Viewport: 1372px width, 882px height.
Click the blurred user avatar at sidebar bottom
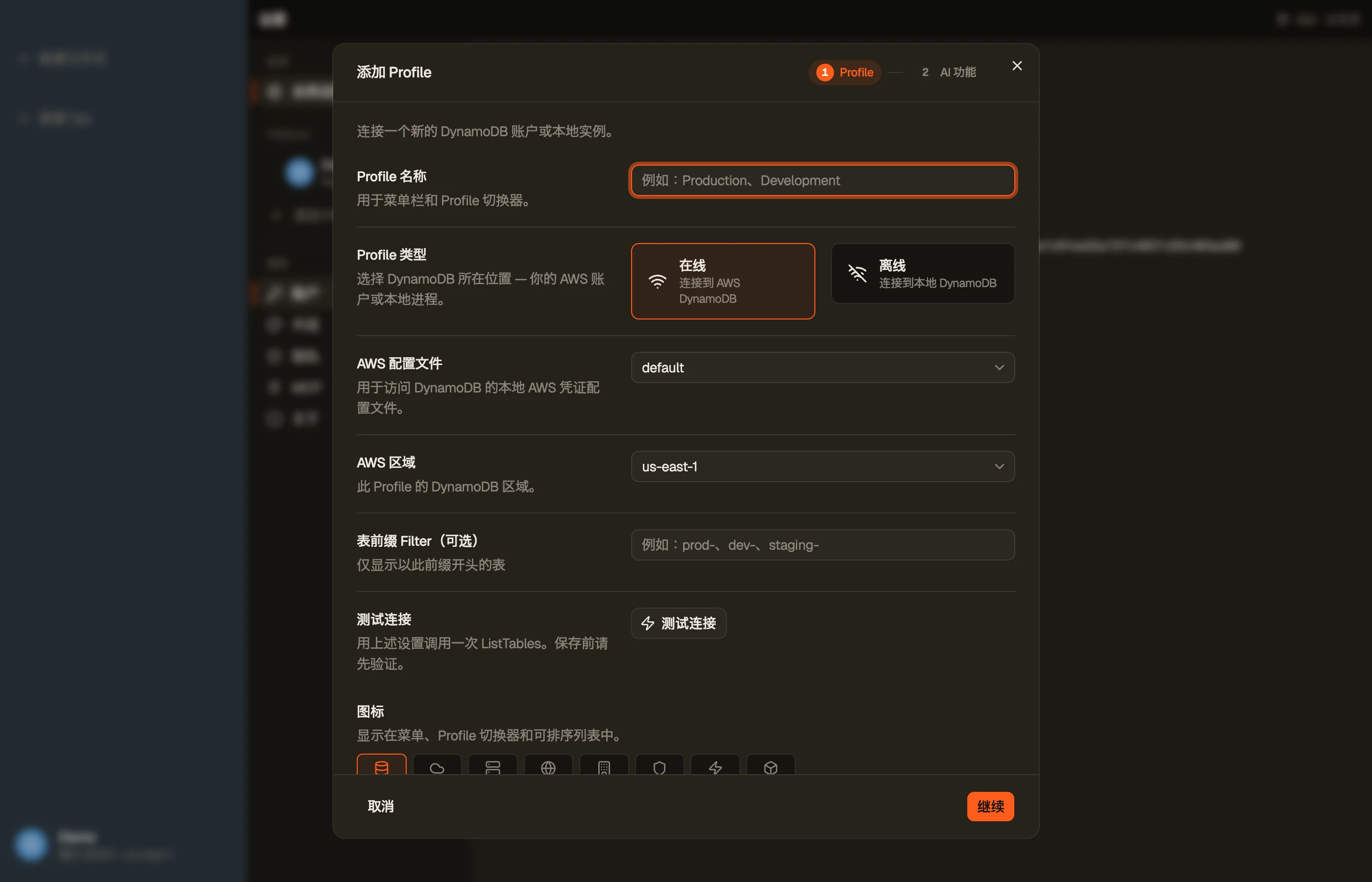click(31, 844)
